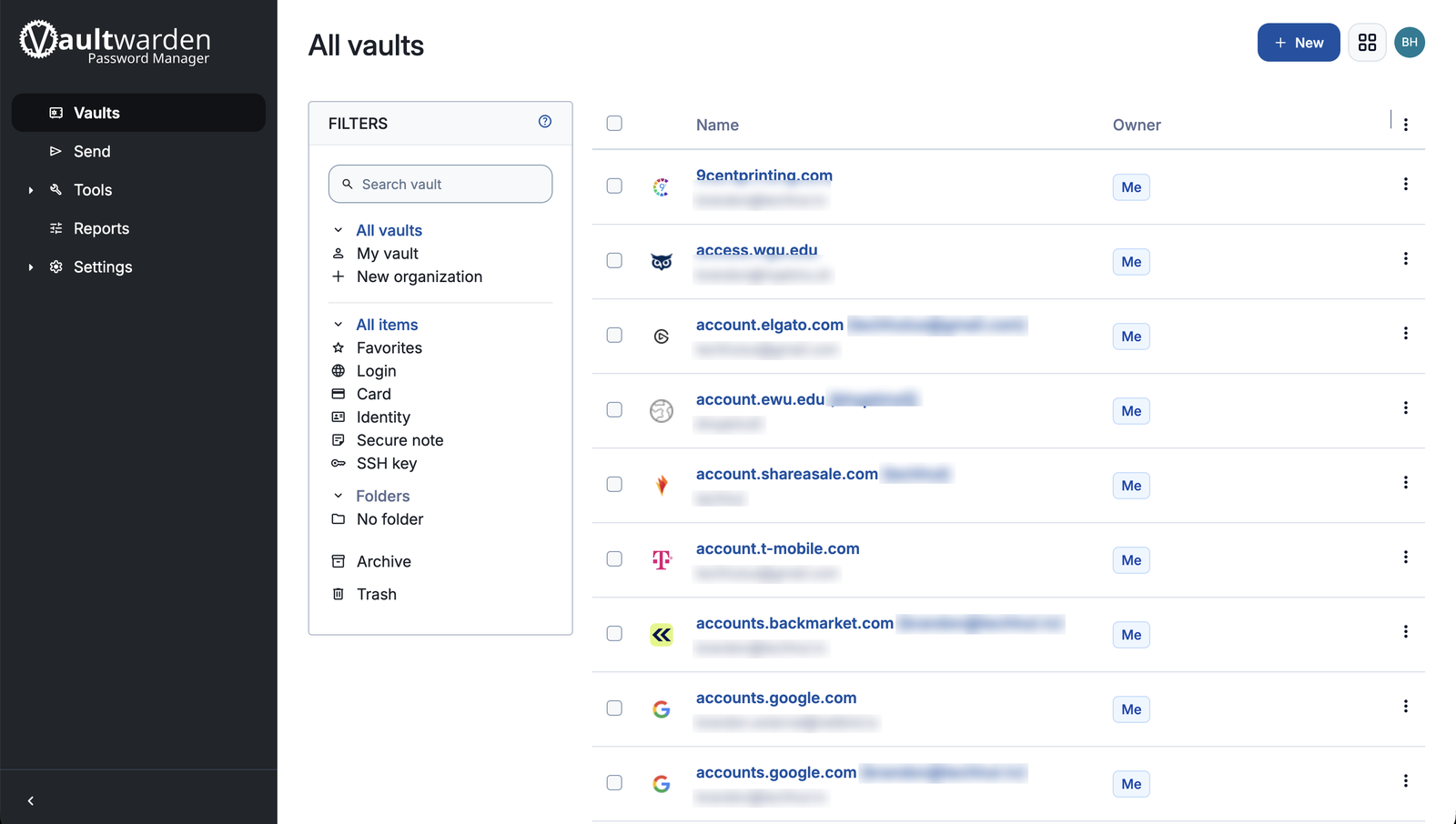Check the first accounts.google.com checkbox
The height and width of the screenshot is (824, 1456).
pos(614,708)
